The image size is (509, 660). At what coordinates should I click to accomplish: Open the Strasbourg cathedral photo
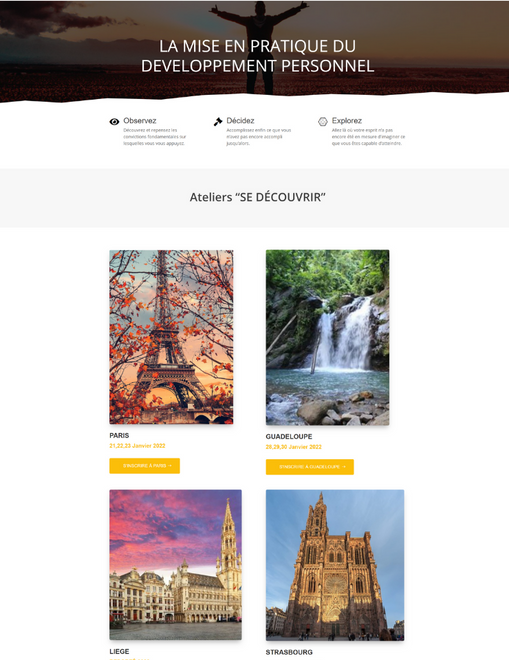pyautogui.click(x=335, y=565)
